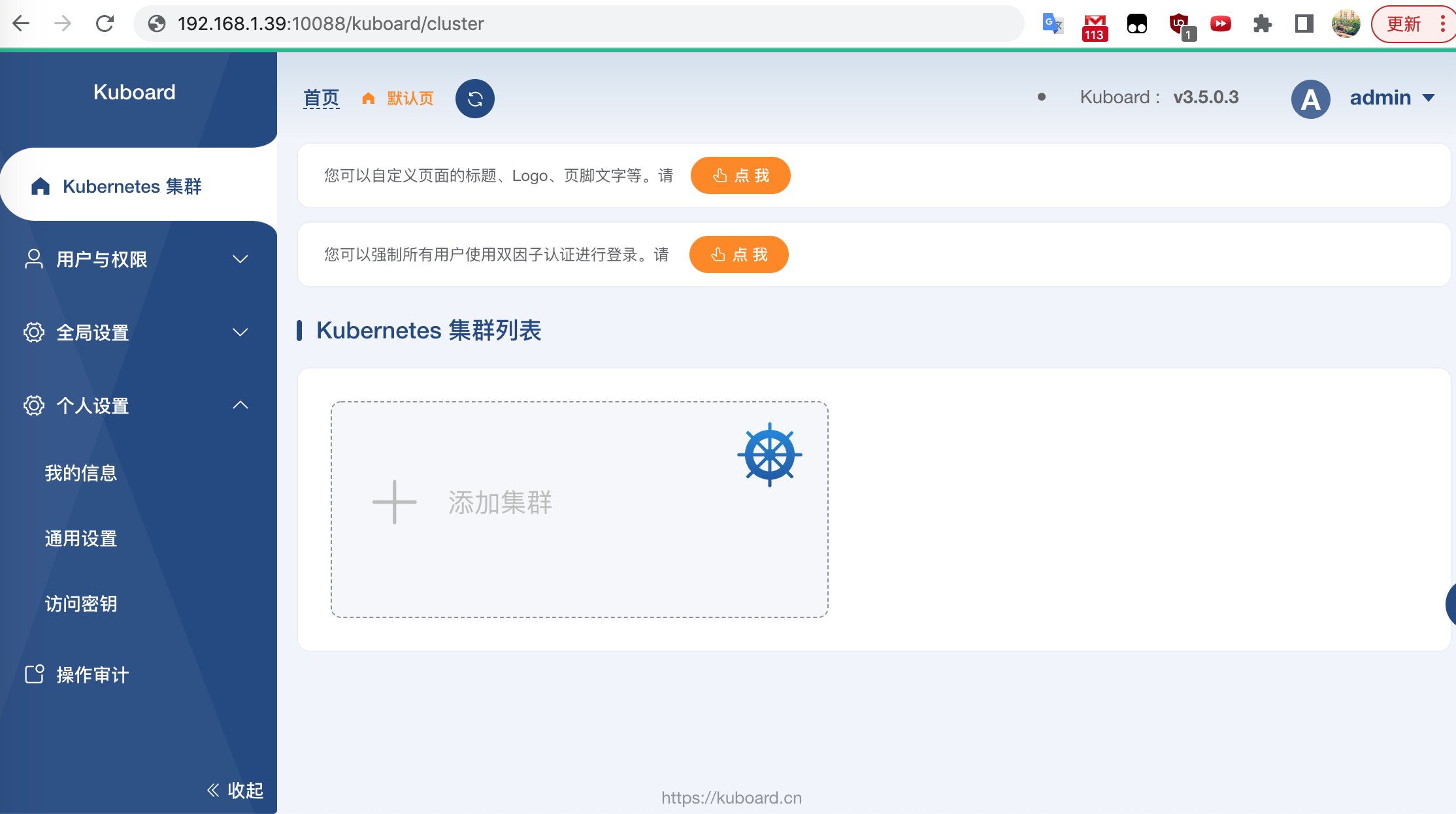Click the admin avatar circle
Screen dimensions: 1456x814
click(x=1310, y=99)
